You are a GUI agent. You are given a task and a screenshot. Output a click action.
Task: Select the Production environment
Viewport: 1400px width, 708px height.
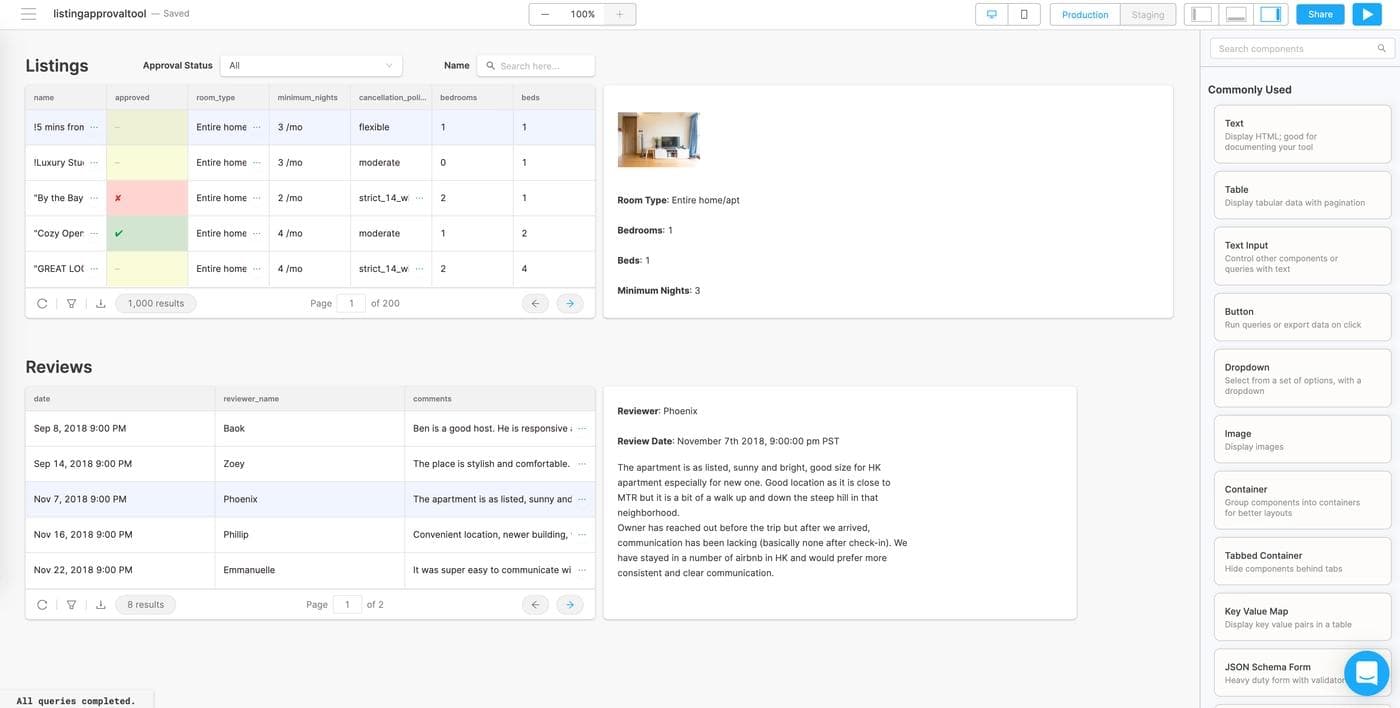pos(1085,14)
